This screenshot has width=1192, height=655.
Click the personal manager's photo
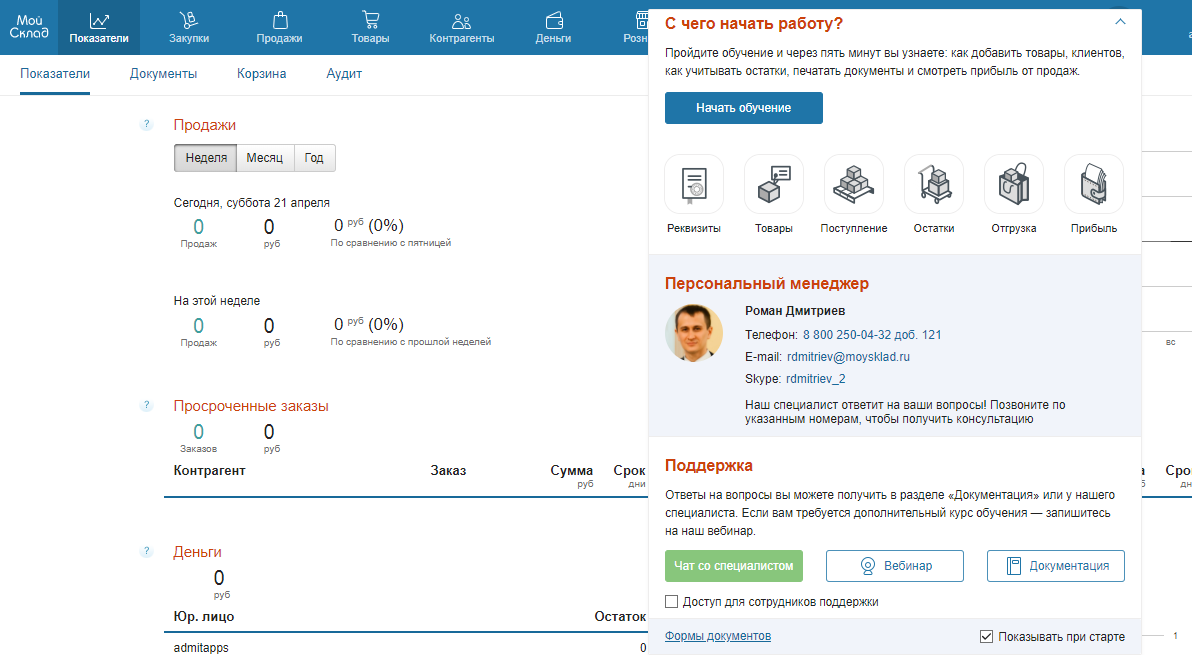[x=694, y=333]
